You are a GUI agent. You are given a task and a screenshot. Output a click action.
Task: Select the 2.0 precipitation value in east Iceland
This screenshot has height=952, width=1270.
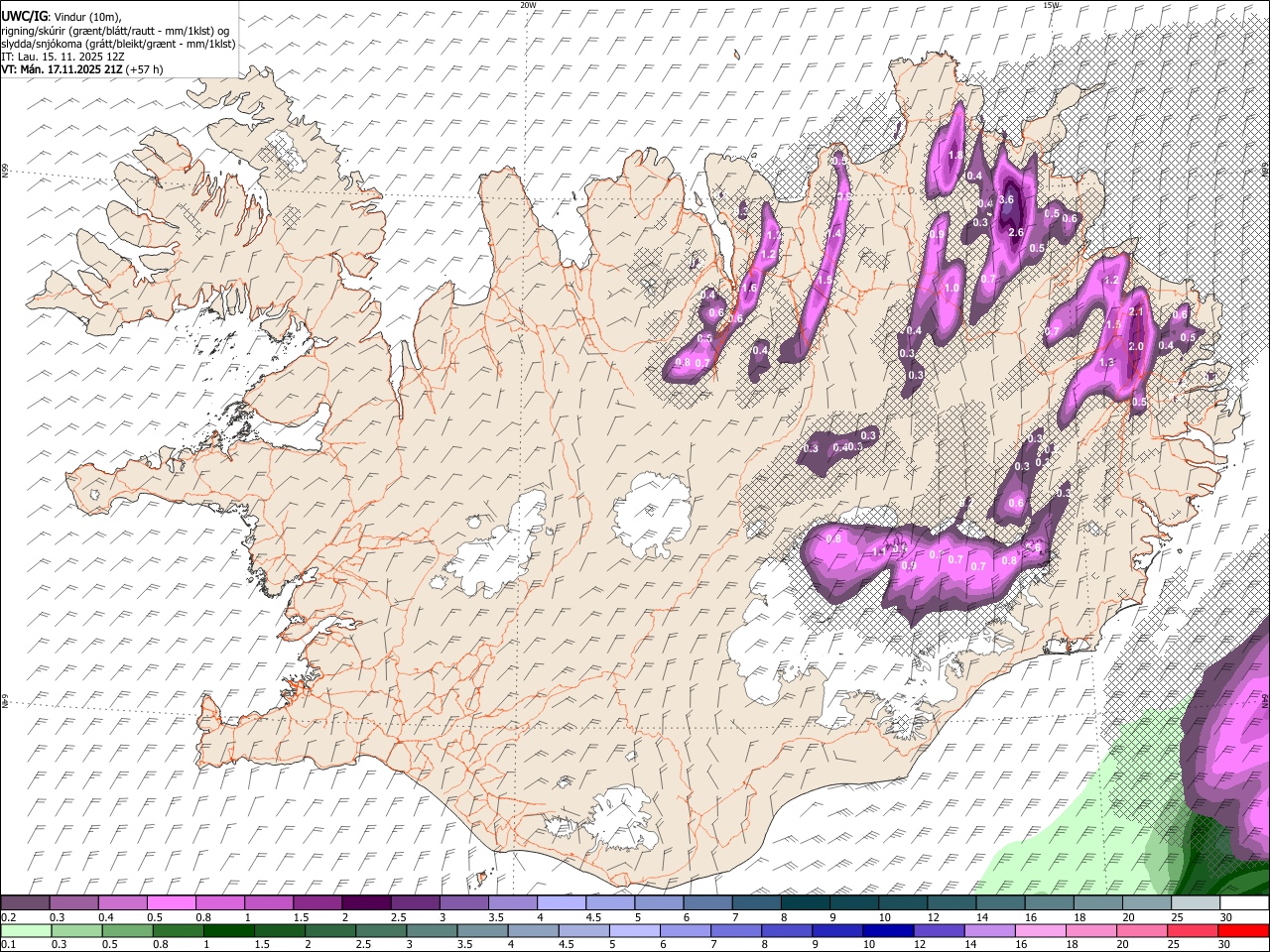(1136, 346)
